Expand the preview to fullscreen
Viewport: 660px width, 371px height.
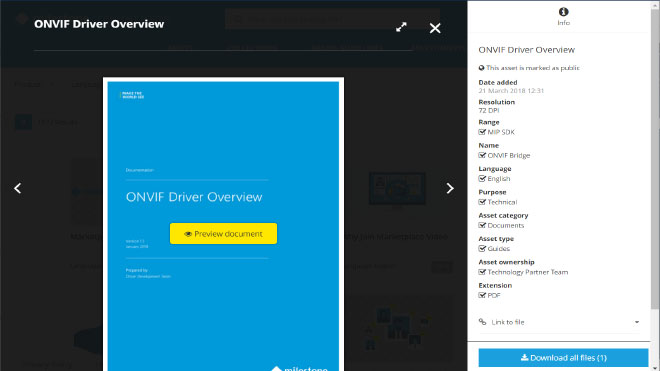tap(401, 27)
